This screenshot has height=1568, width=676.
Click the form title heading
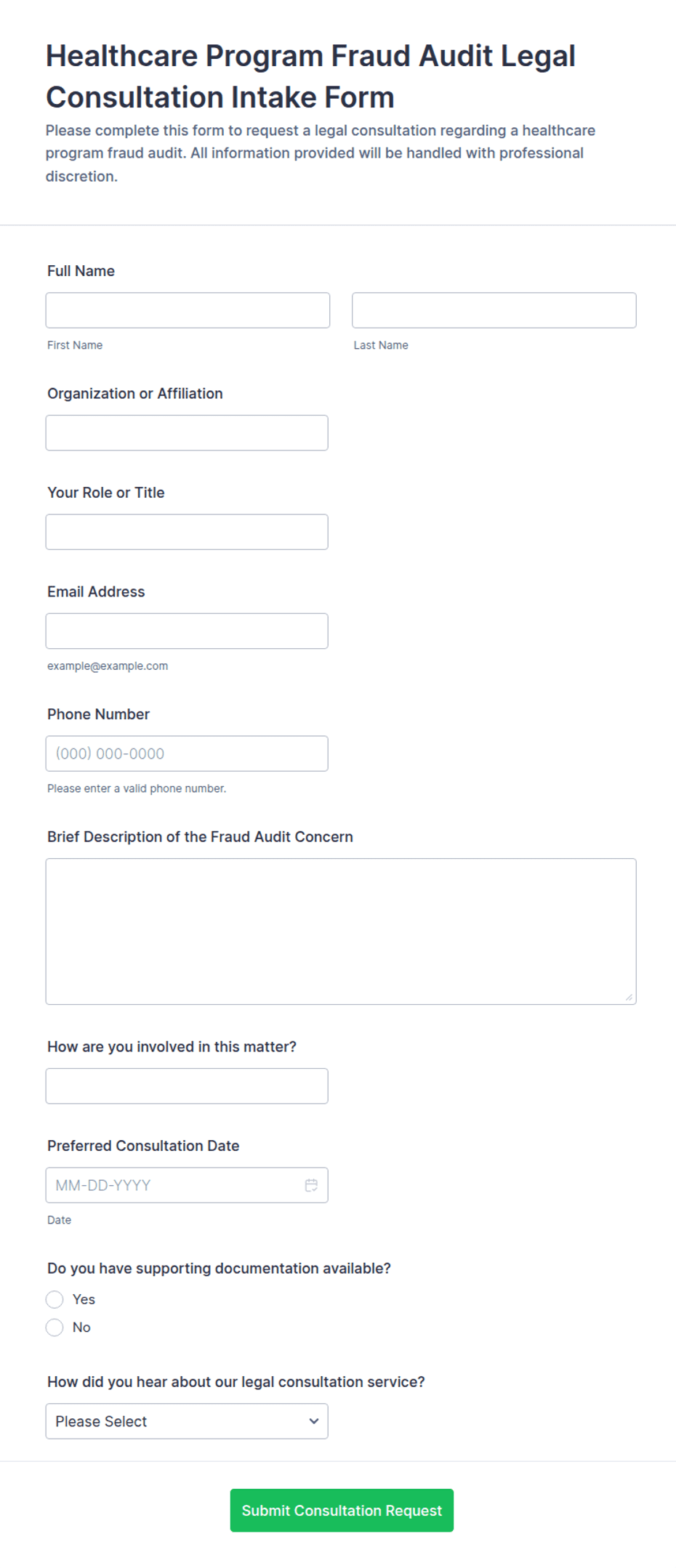pyautogui.click(x=310, y=76)
